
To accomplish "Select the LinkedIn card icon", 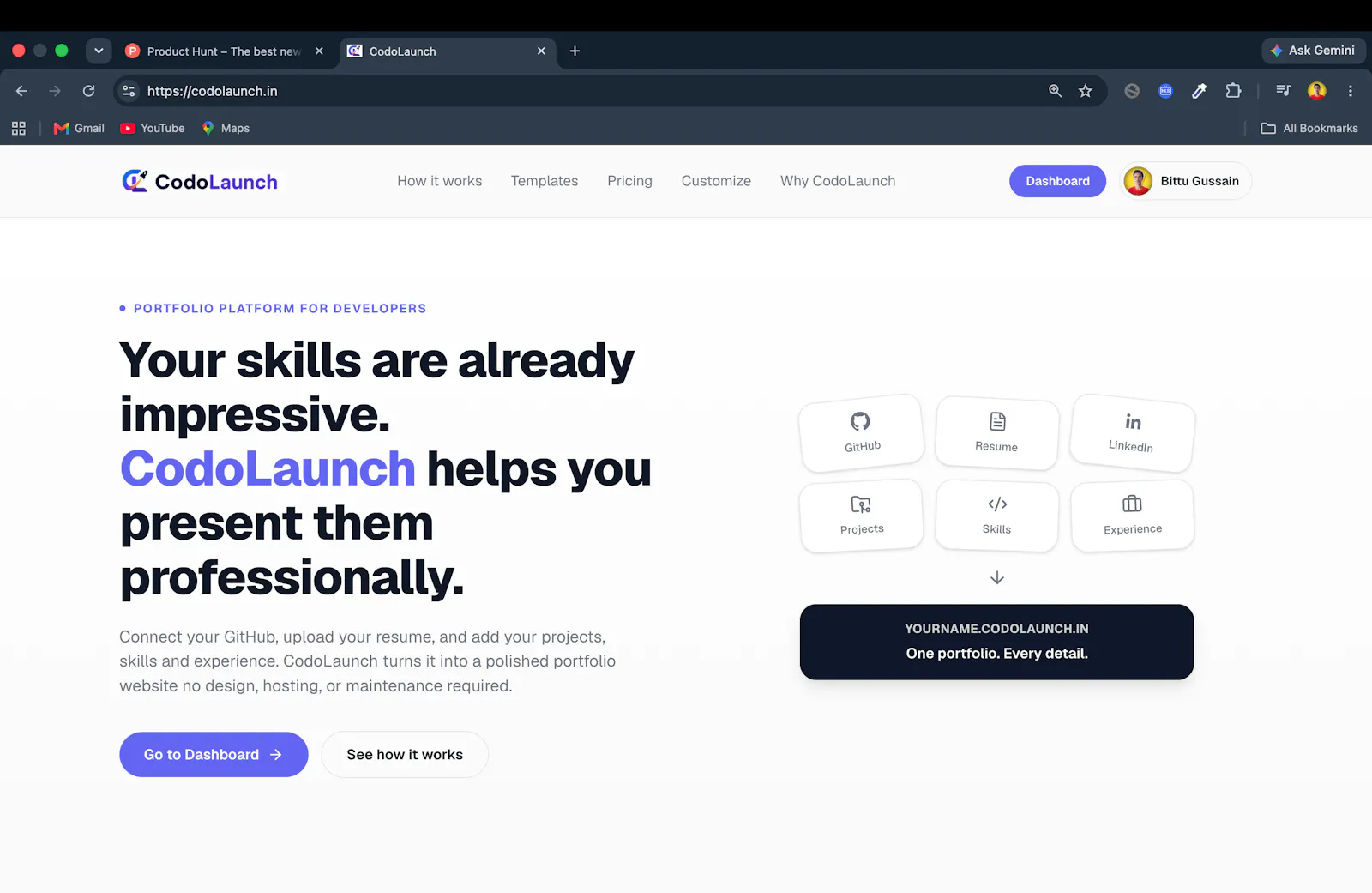I will [x=1133, y=422].
